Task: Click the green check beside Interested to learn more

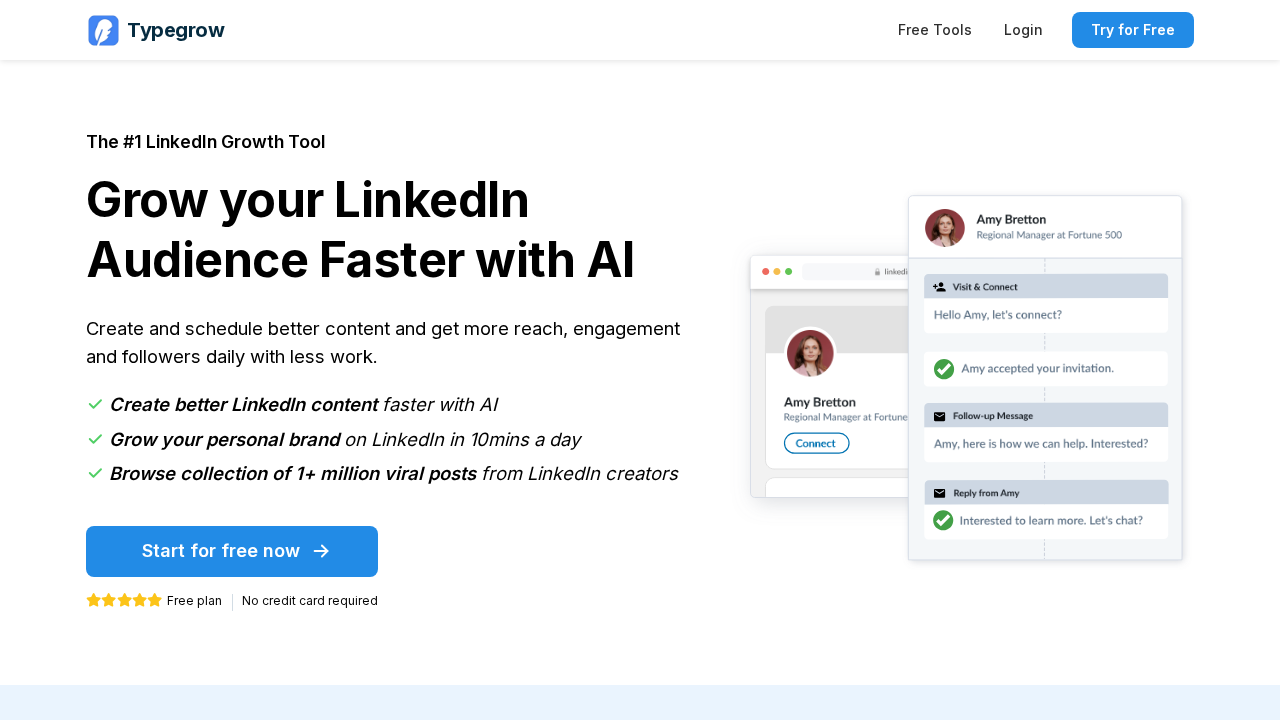Action: point(942,520)
